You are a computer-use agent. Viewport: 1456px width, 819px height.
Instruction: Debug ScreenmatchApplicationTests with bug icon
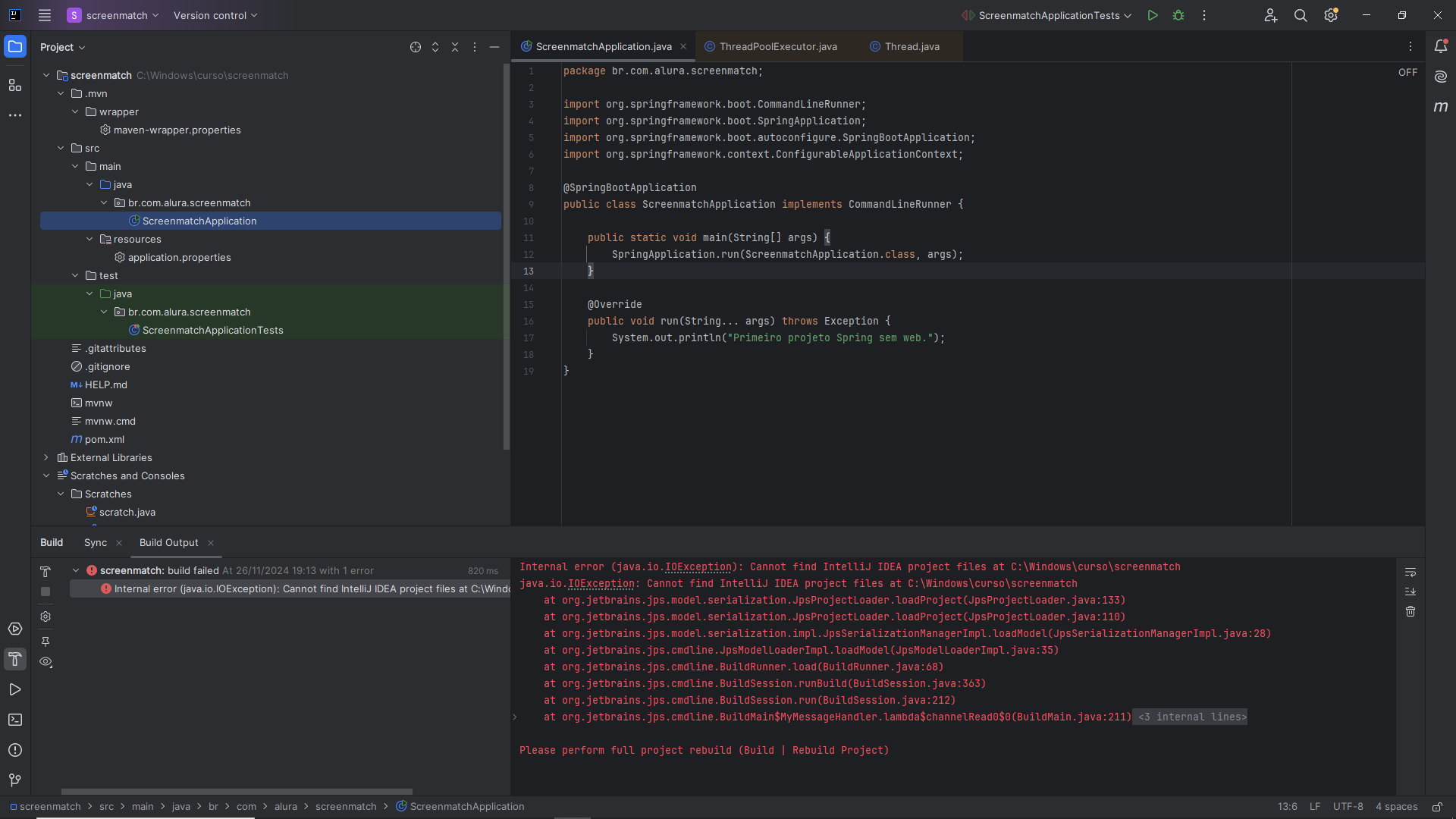pyautogui.click(x=1178, y=15)
